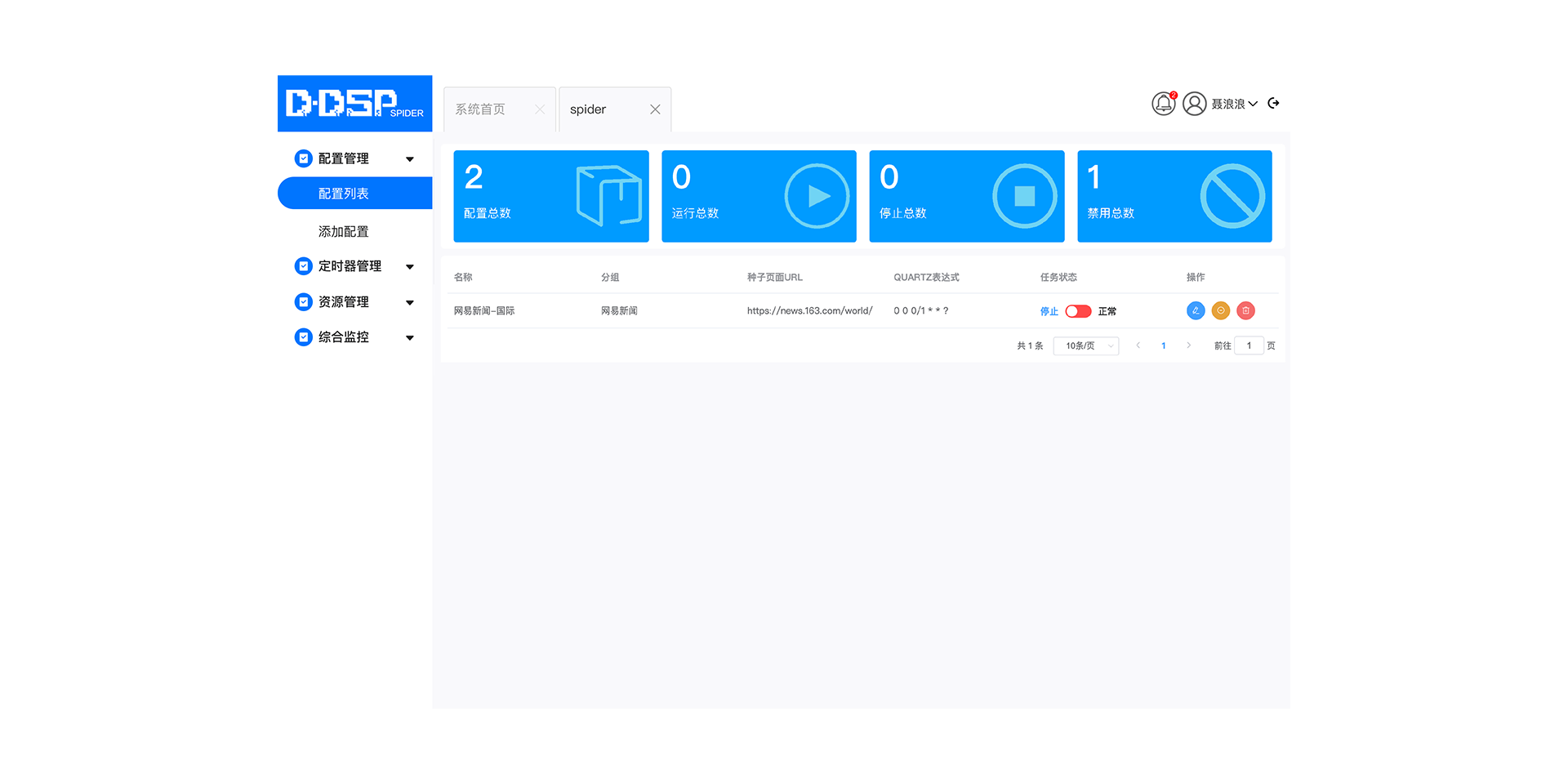Go to the next page arrow
Image resolution: width=1568 pixels, height=784 pixels.
[1188, 346]
